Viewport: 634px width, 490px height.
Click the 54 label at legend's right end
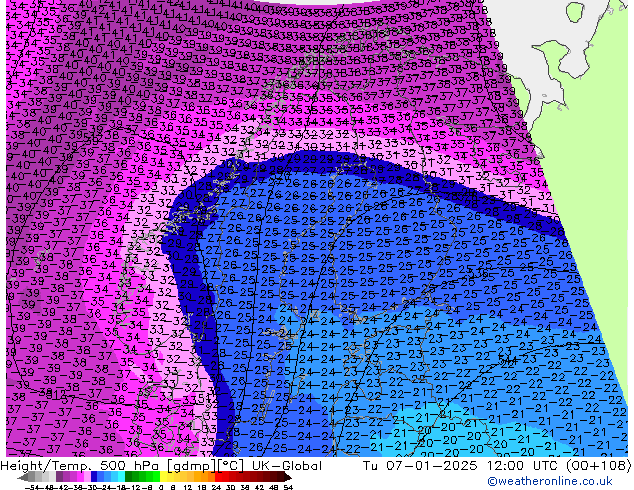(288, 486)
